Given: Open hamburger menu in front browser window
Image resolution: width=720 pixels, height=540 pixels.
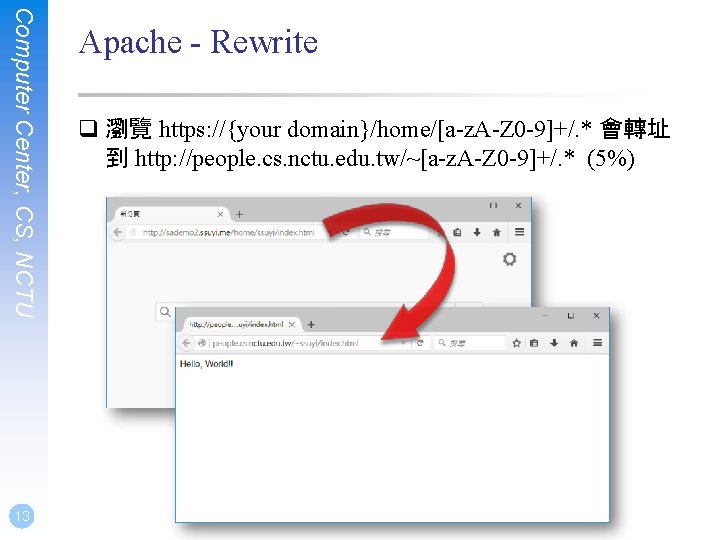Looking at the screenshot, I should [x=597, y=343].
